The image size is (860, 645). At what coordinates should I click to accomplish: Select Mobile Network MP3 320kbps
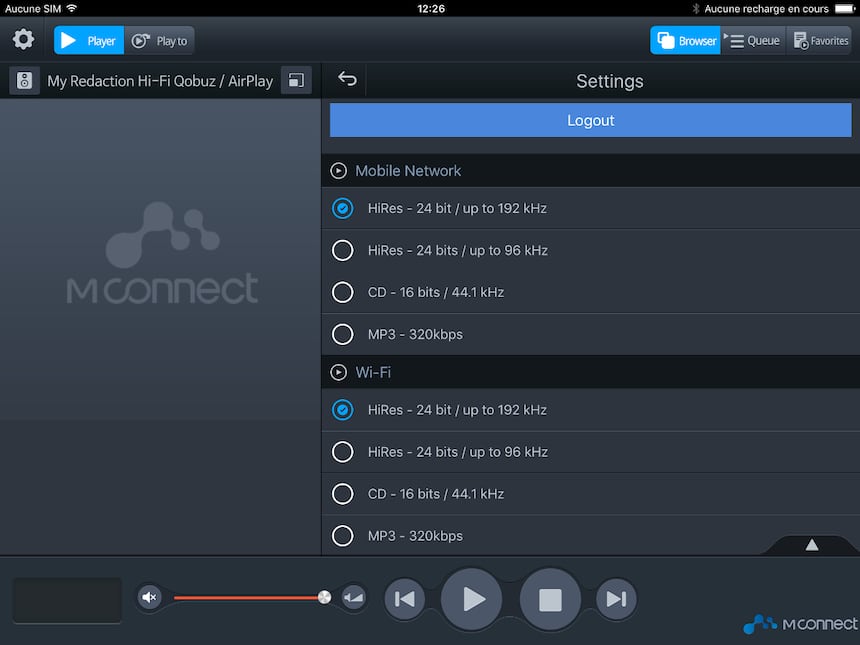591,334
